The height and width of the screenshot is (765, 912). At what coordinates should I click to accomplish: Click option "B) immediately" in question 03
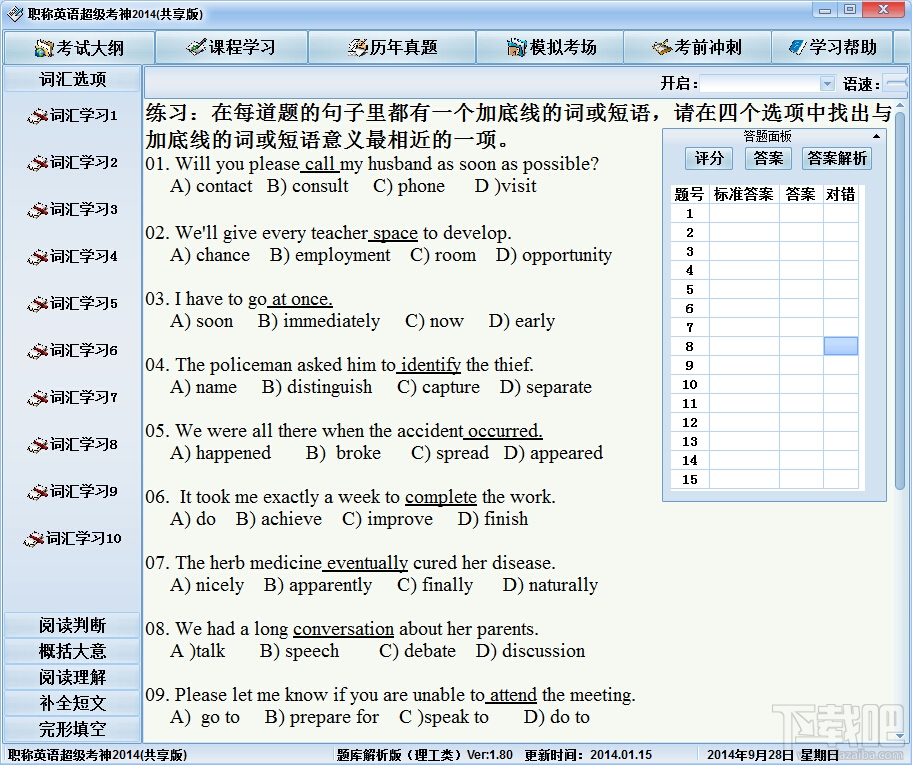(x=319, y=321)
